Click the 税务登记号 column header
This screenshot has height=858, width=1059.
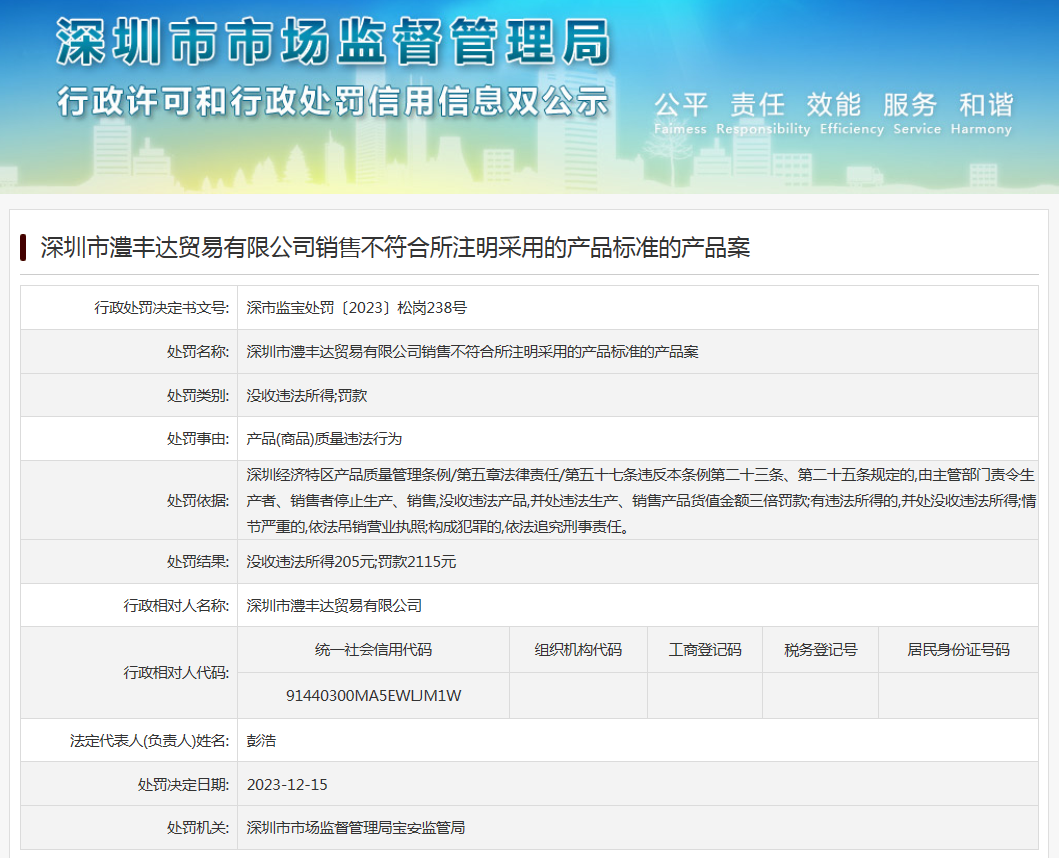click(820, 649)
